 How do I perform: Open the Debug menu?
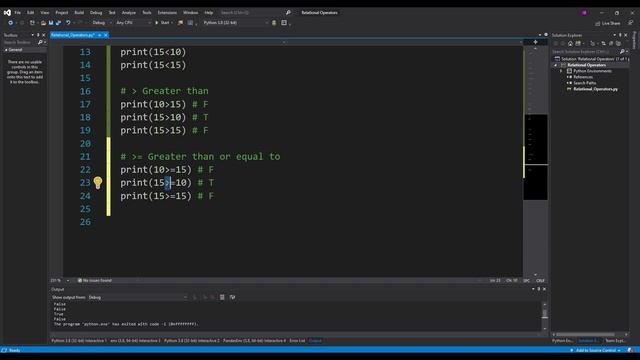pos(96,13)
